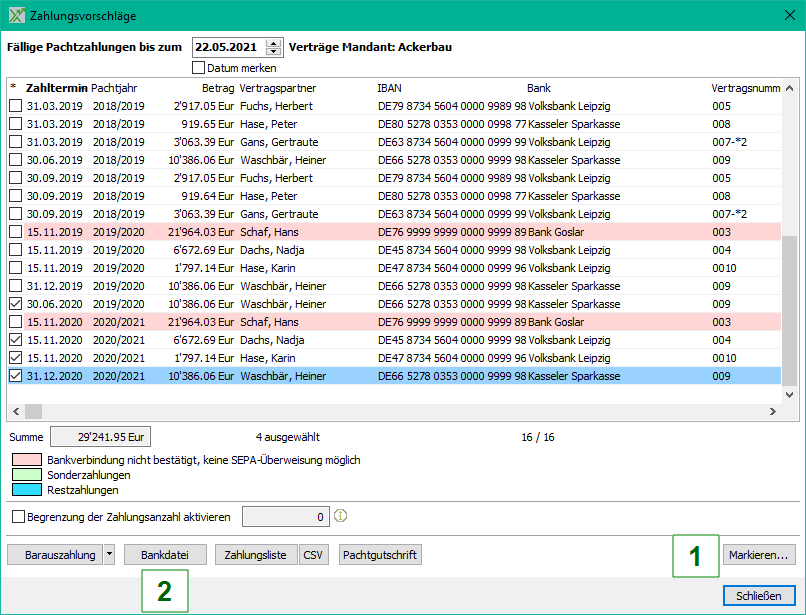Click the payment count limit input field
This screenshot has width=806, height=615.
tap(285, 517)
